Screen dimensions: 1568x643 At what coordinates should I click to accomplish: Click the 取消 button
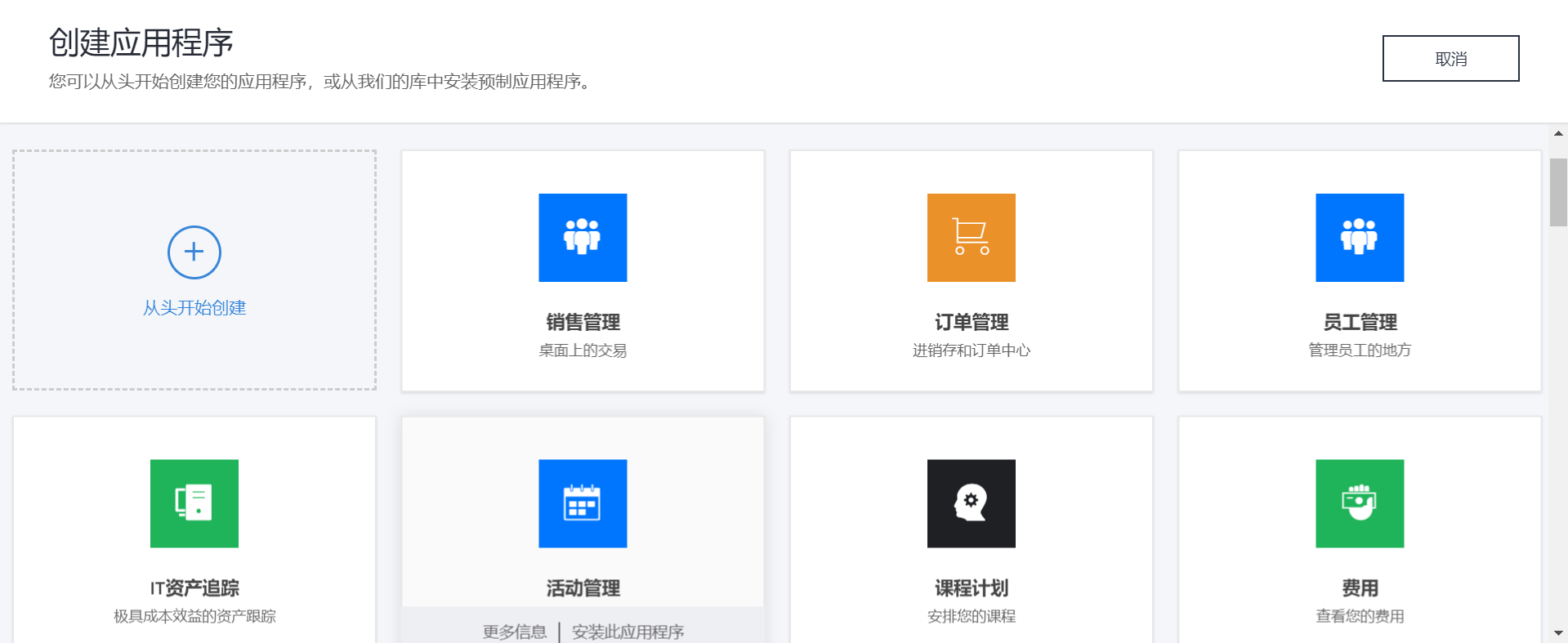pos(1451,58)
